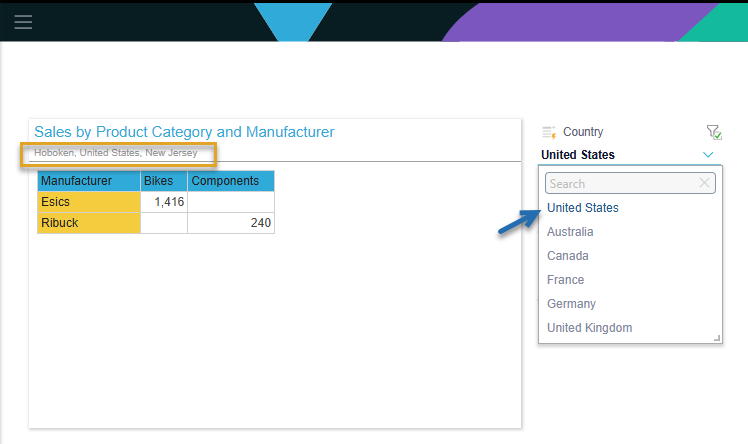Open the hamburger navigation menu
Screen dimensions: 748x444
(x=23, y=22)
